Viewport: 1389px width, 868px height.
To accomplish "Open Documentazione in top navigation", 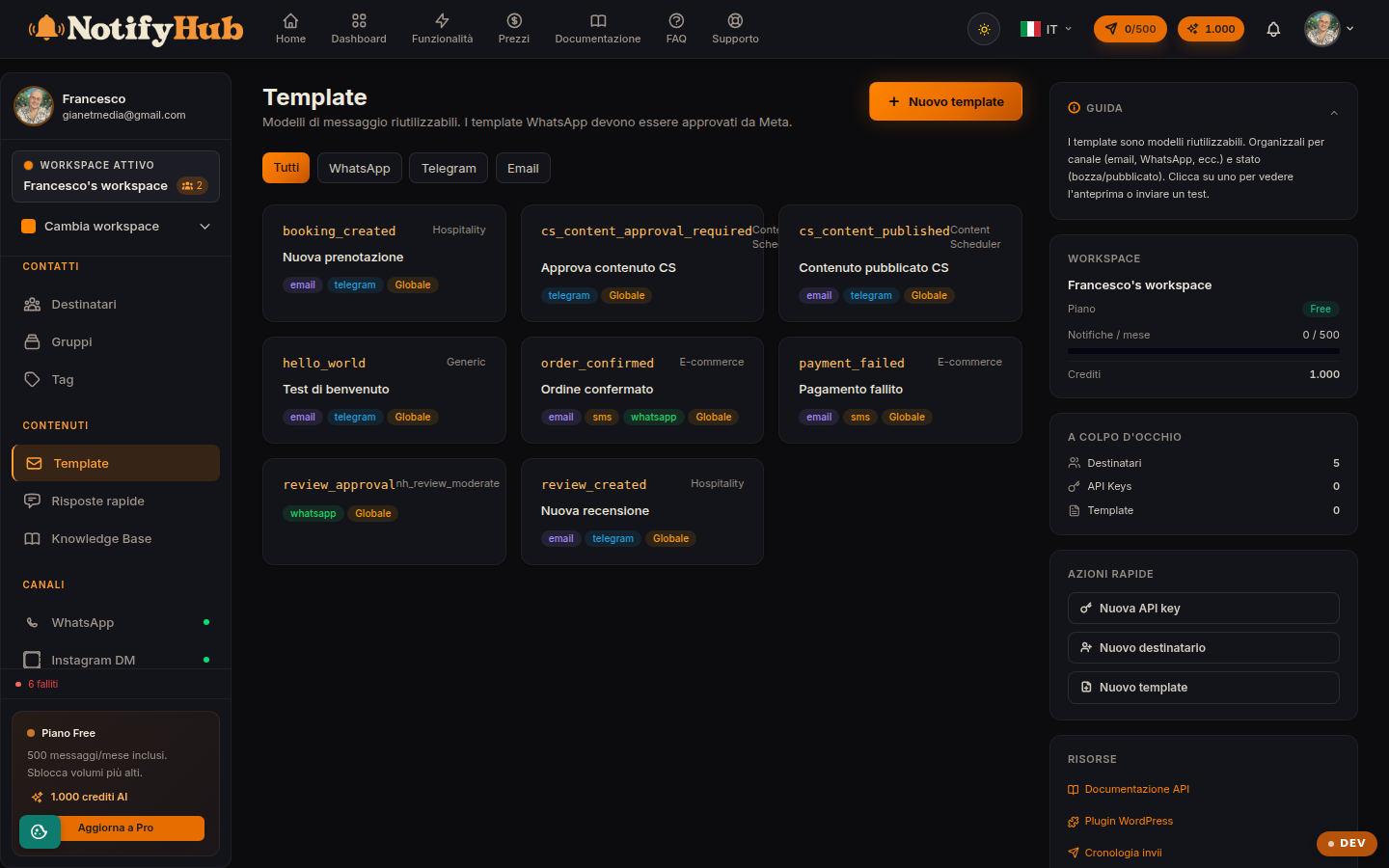I will pos(598,29).
